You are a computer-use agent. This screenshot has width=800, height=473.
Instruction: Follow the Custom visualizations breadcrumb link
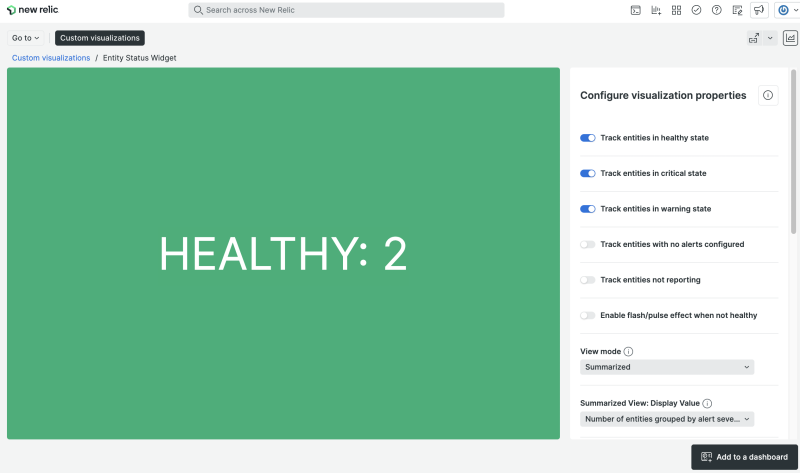(x=51, y=58)
